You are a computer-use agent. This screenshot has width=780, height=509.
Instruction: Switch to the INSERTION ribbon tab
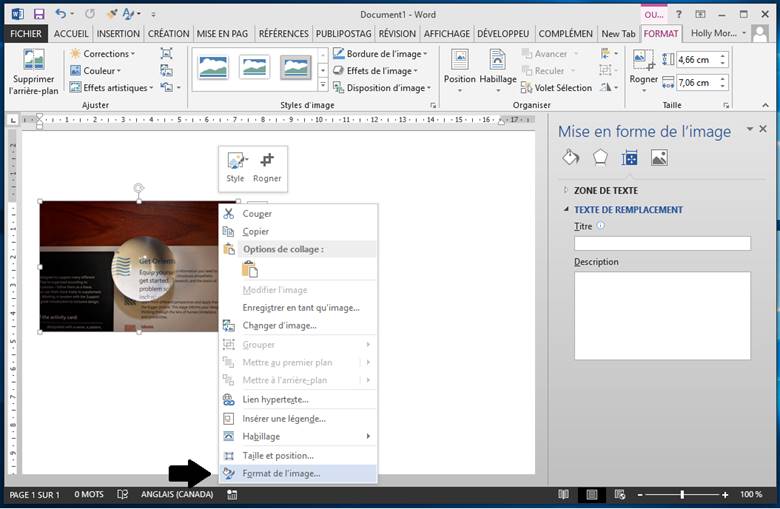pyautogui.click(x=118, y=33)
